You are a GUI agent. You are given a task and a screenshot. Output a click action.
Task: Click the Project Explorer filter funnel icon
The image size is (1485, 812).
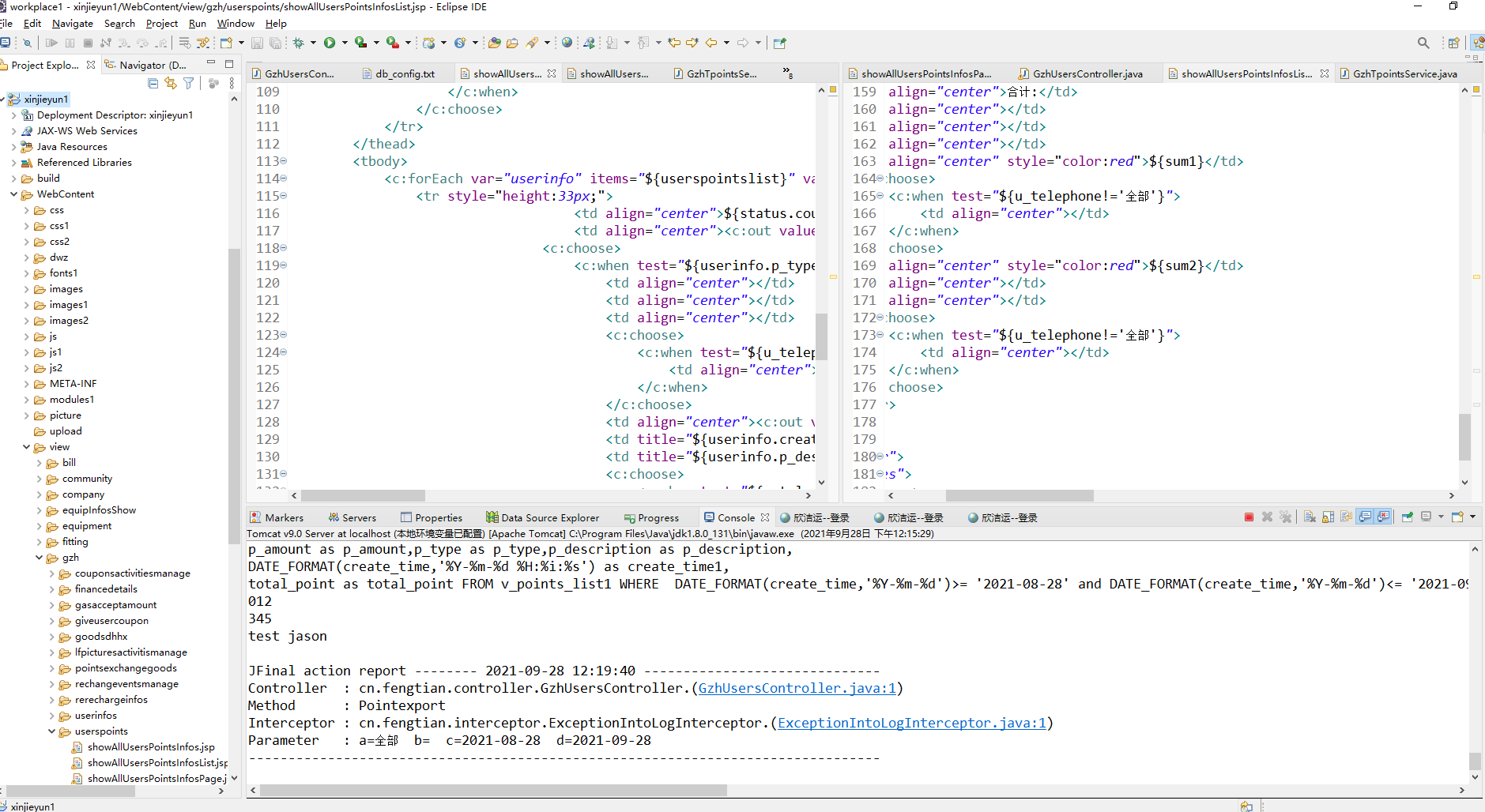pyautogui.click(x=188, y=83)
